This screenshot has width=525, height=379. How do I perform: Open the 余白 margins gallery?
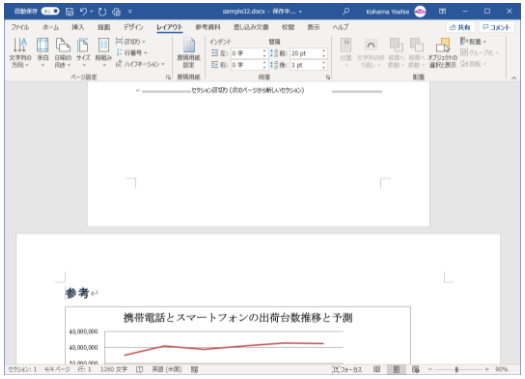[x=43, y=53]
